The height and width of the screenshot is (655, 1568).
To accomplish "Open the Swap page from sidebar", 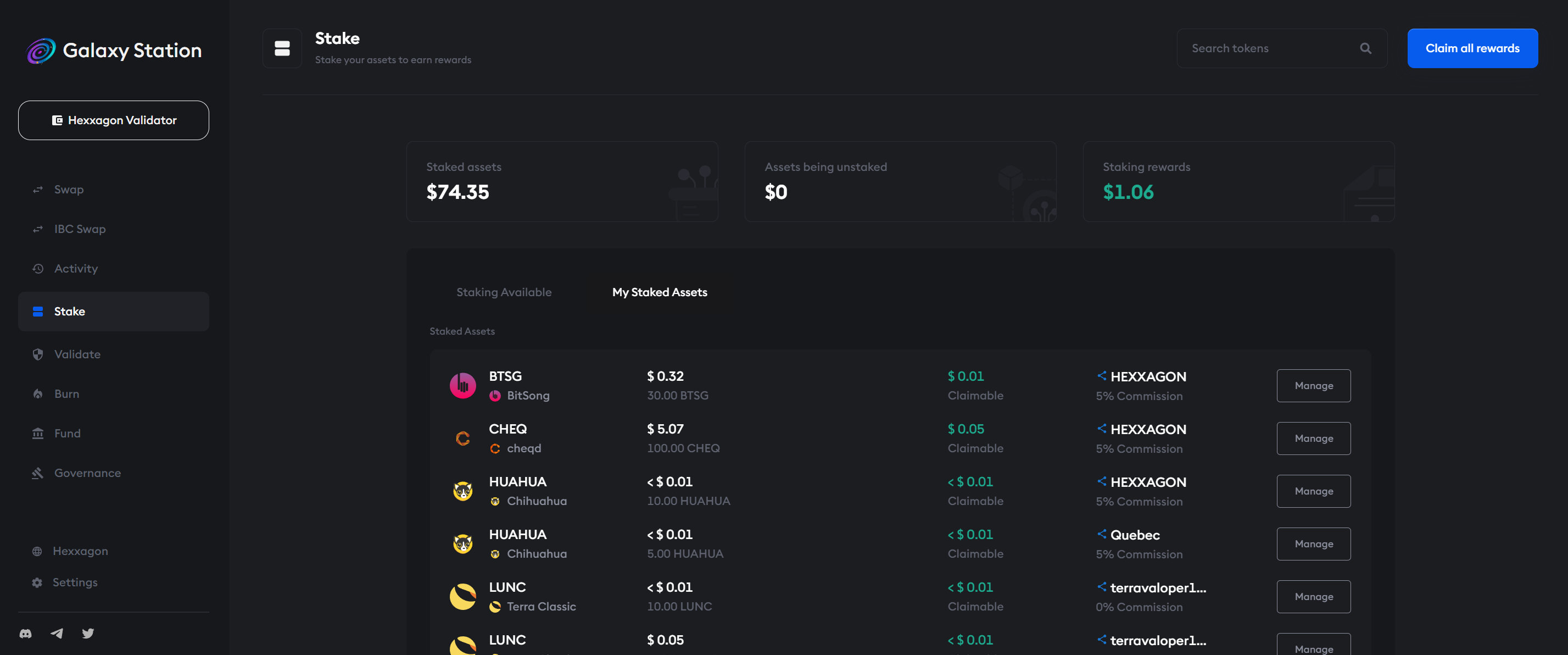I will tap(68, 188).
